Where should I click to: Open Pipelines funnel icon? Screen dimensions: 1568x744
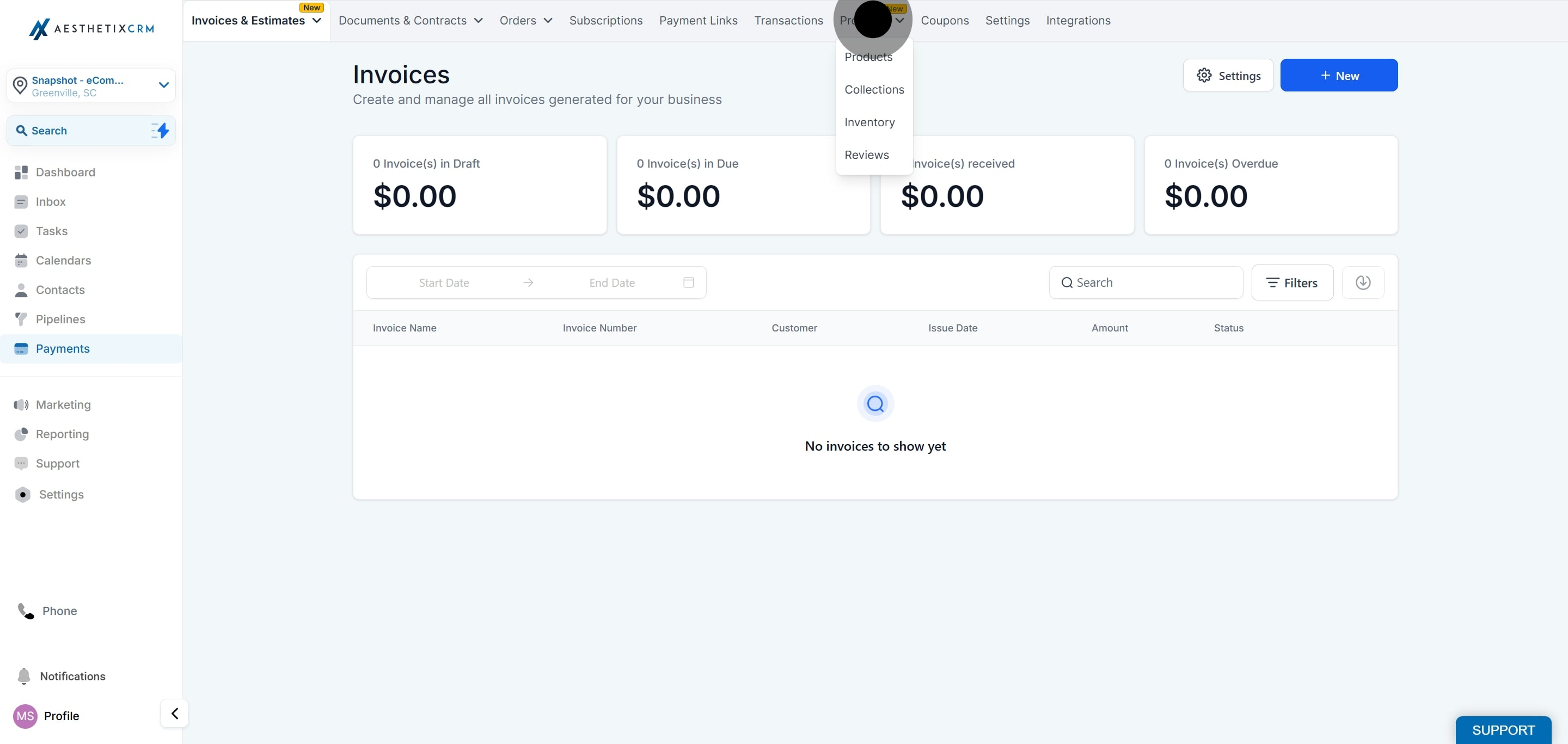[x=21, y=319]
